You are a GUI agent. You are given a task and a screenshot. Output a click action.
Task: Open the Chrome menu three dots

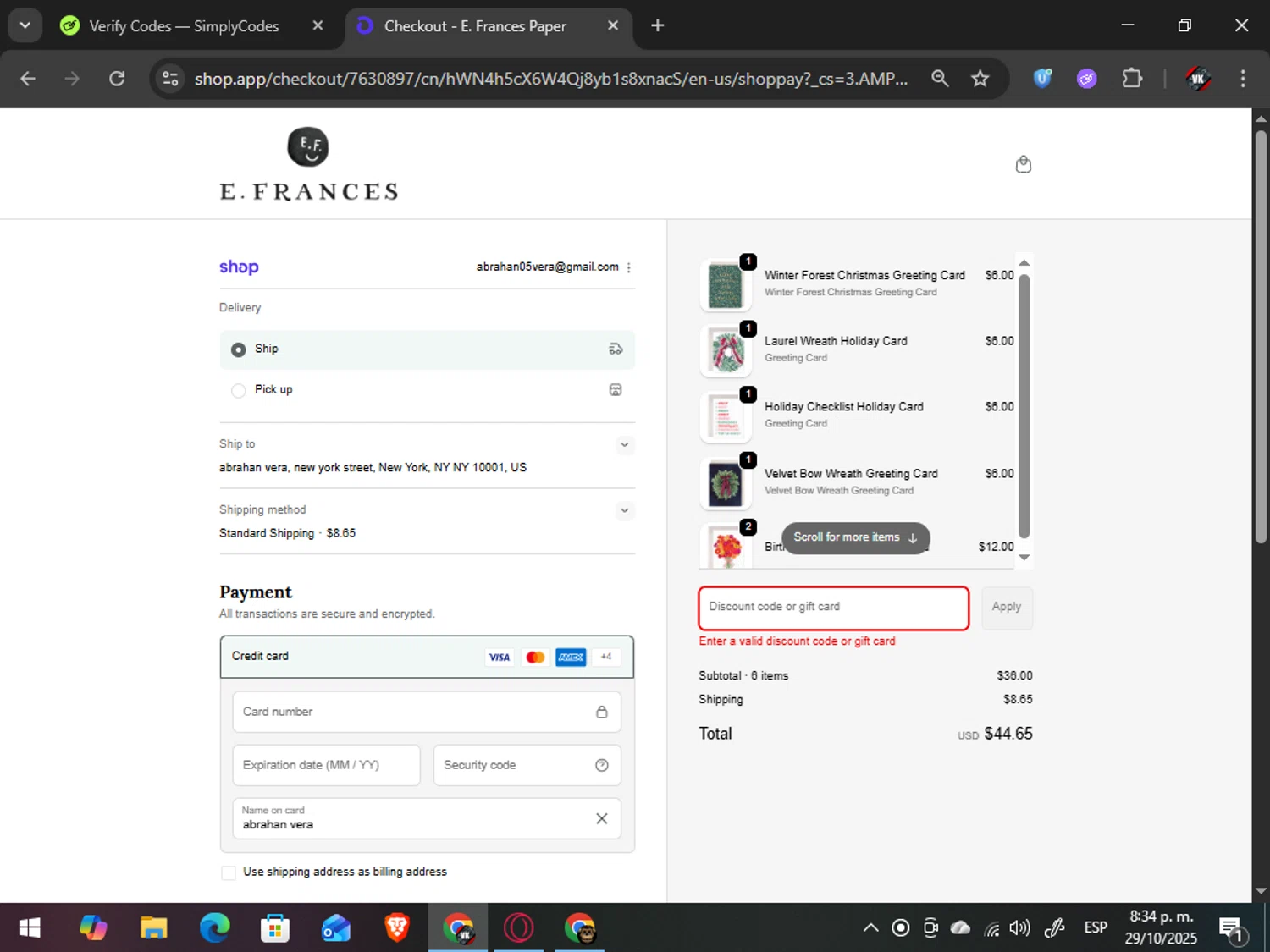[1242, 79]
